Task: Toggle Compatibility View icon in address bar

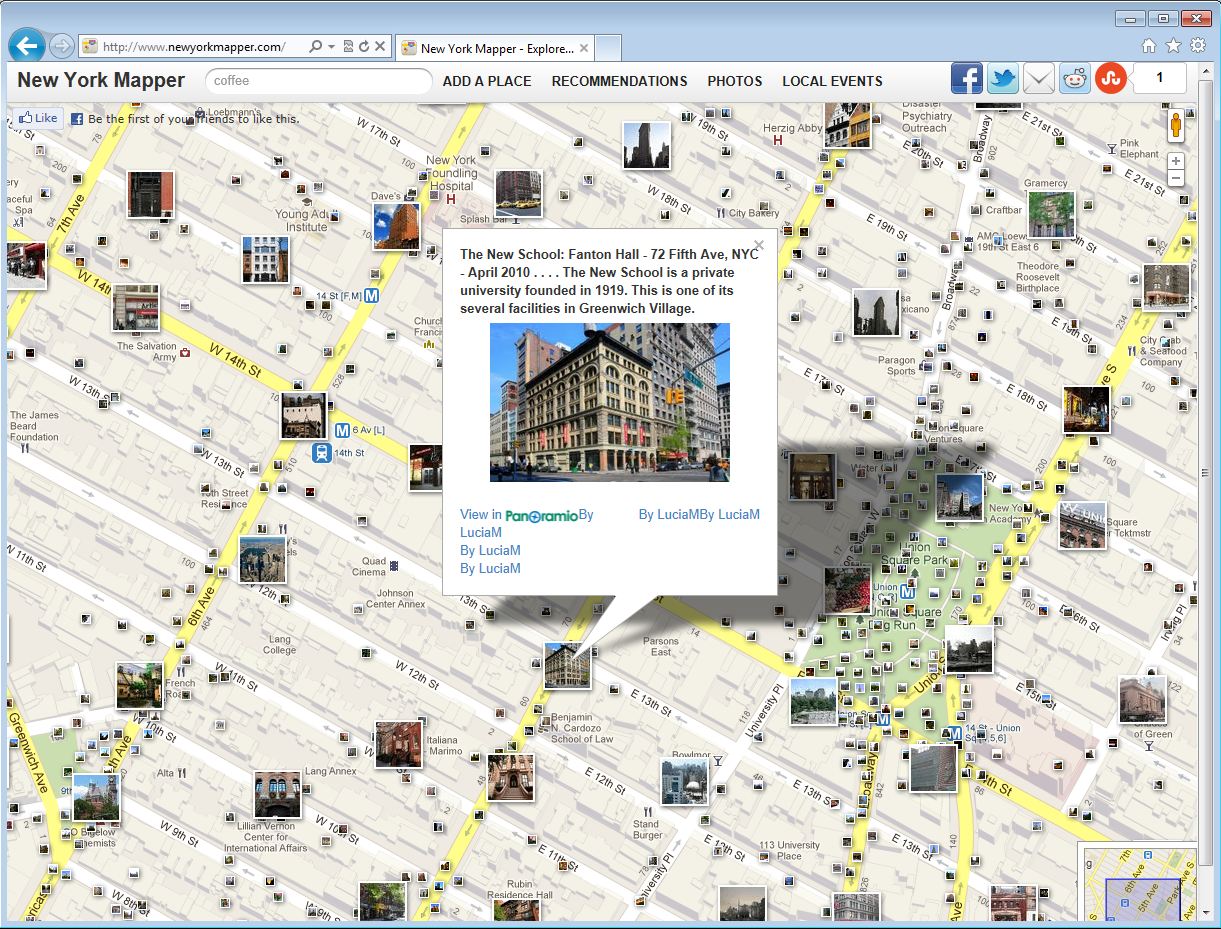Action: pyautogui.click(x=348, y=47)
